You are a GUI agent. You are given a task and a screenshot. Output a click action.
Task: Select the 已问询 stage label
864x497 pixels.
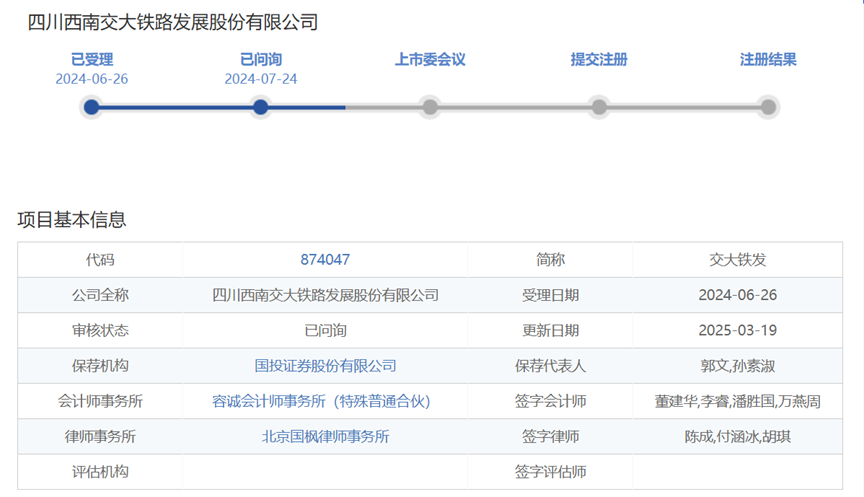pos(261,60)
